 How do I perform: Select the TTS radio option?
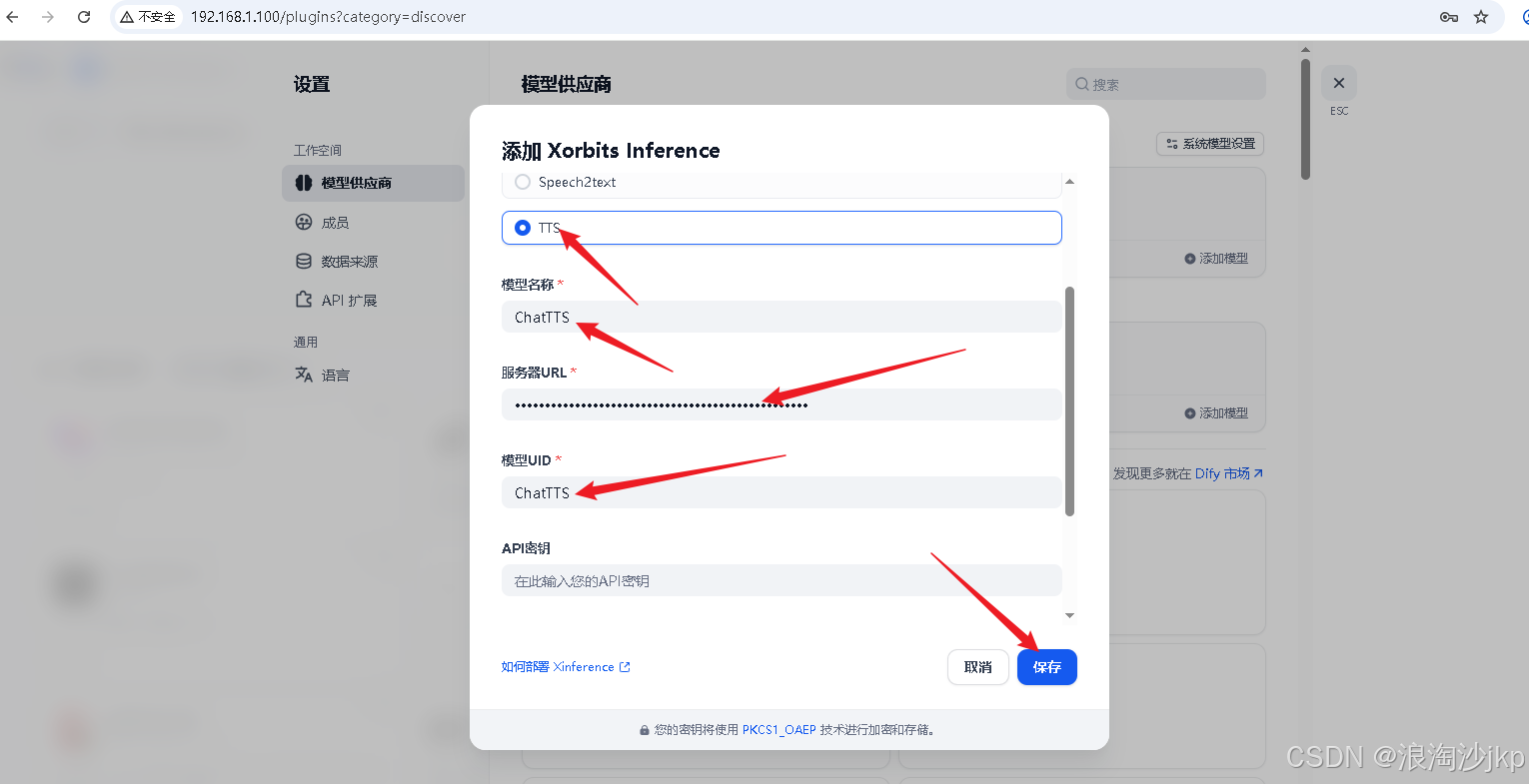[x=523, y=228]
